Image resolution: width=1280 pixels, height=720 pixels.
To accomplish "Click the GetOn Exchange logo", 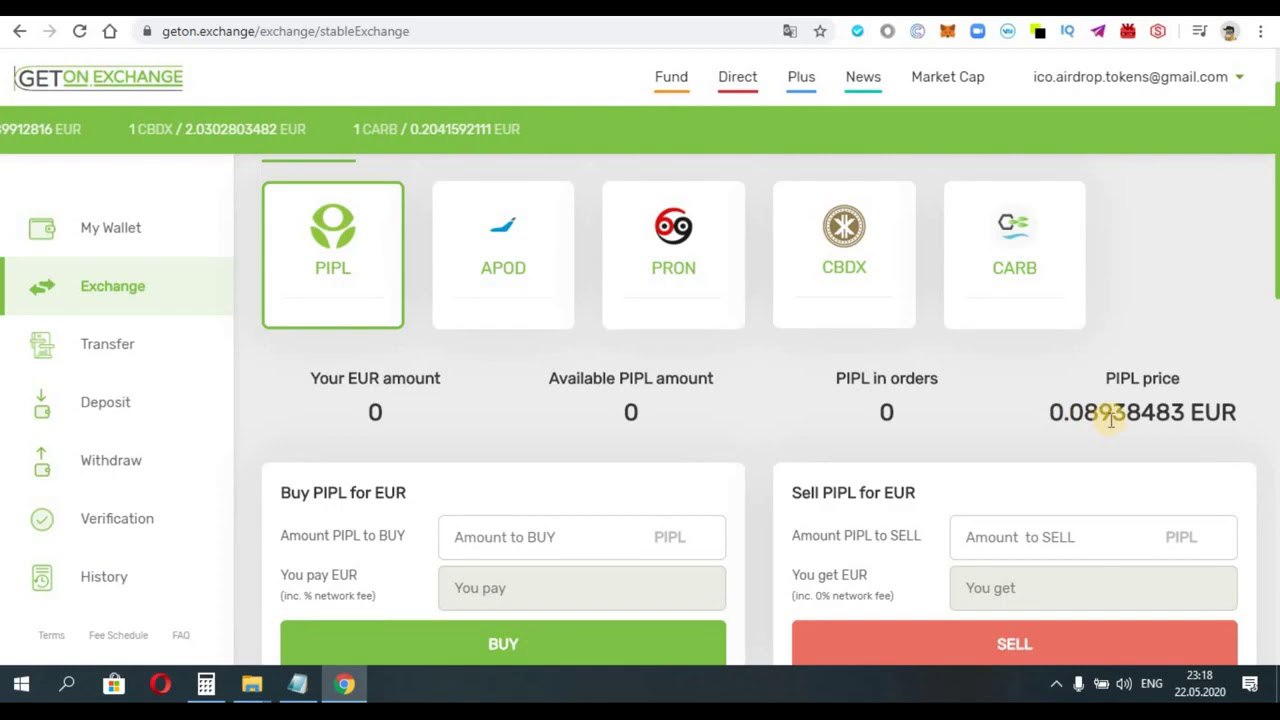I will pos(98,77).
